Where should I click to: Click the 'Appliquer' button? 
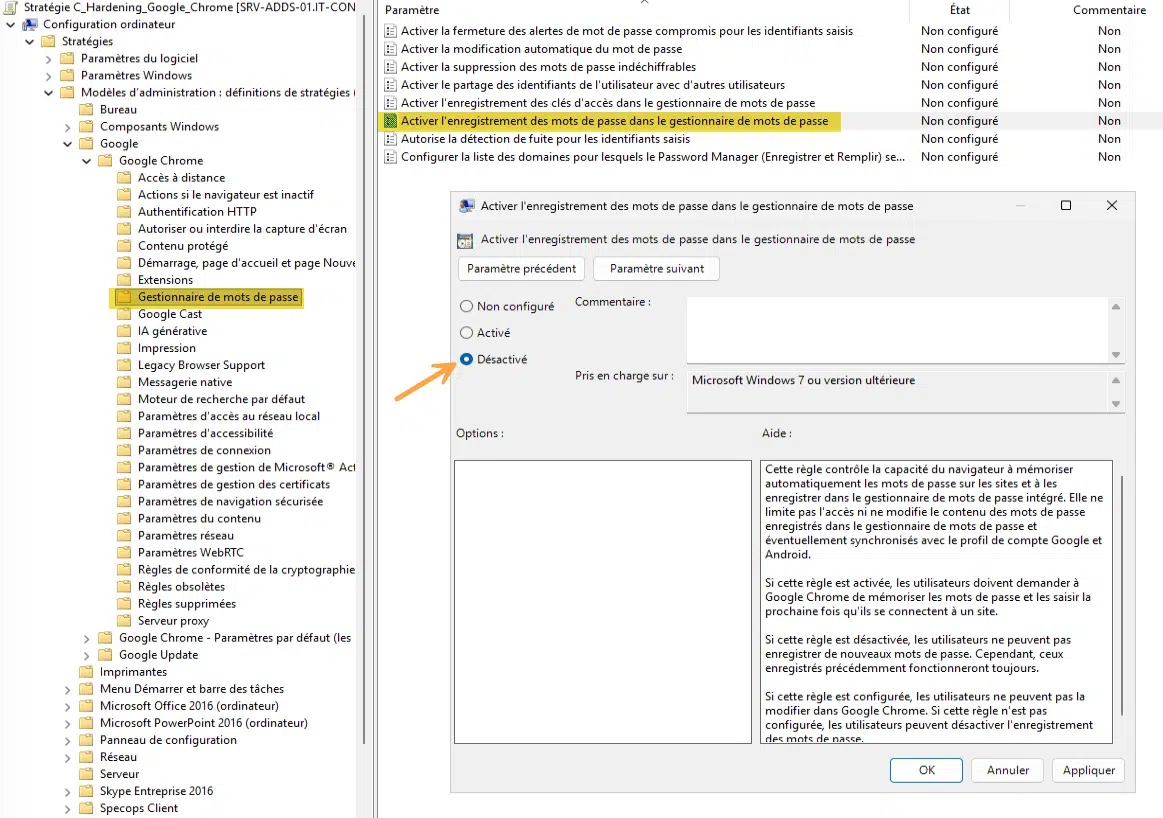coord(1088,771)
